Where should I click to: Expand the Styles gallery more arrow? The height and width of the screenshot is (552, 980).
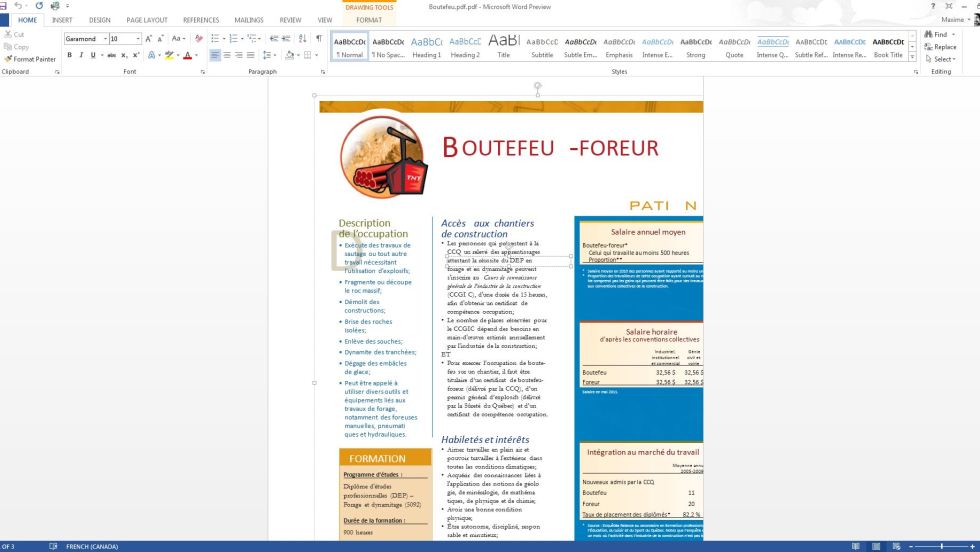click(913, 56)
